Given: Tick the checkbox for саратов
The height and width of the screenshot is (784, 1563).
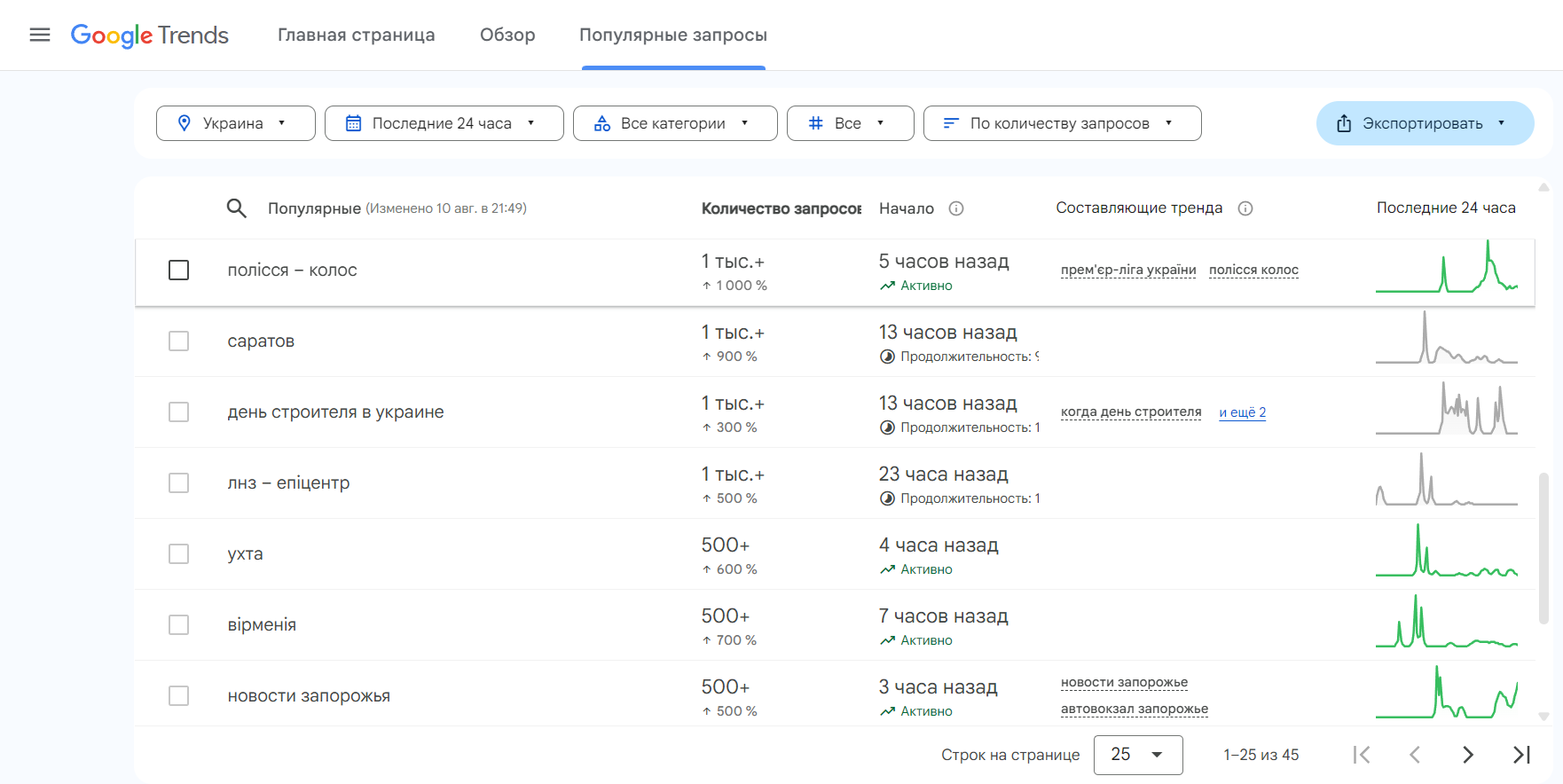Looking at the screenshot, I should [x=179, y=341].
